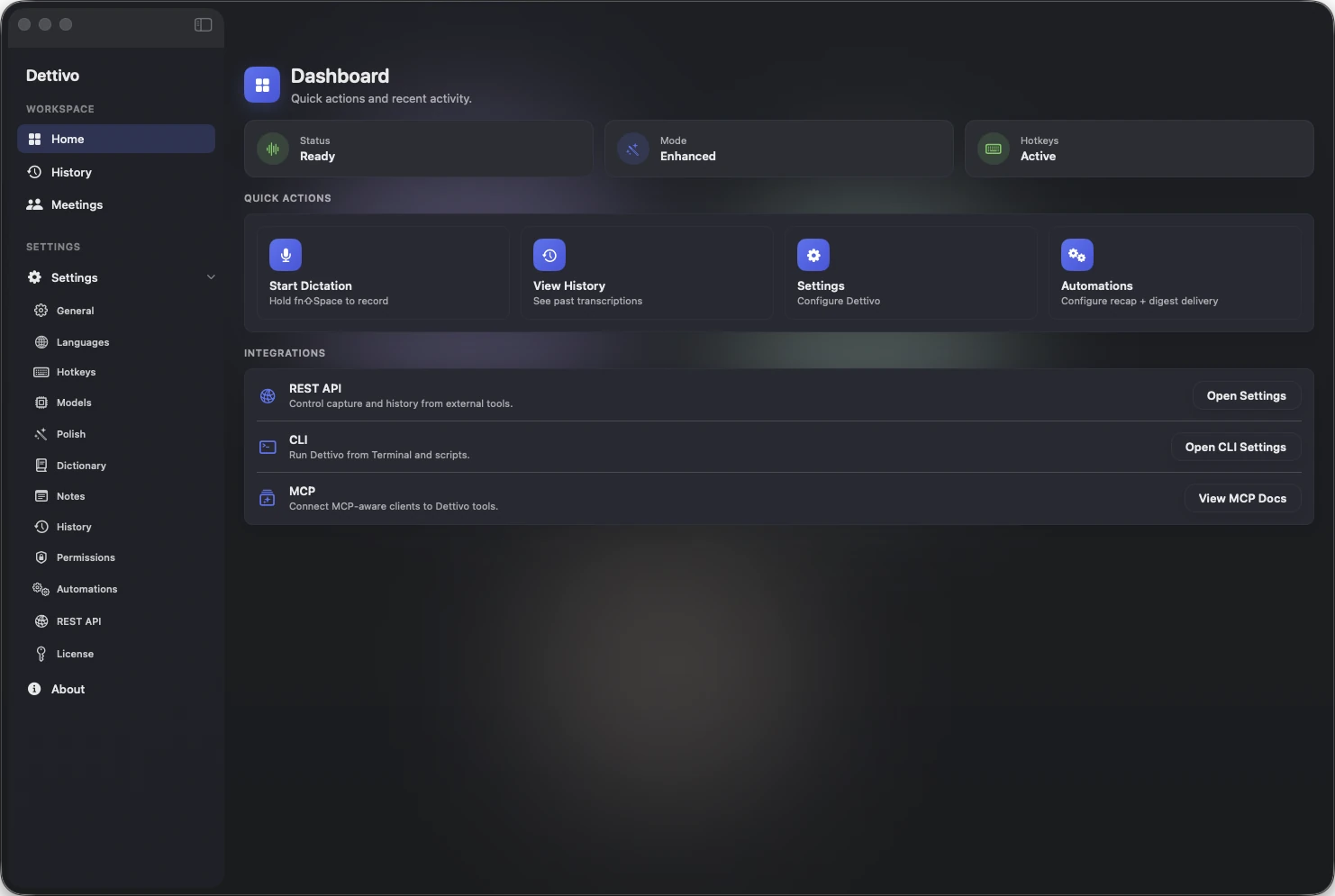Open the sidebar Hotkeys label
This screenshot has width=1335, height=896.
tap(76, 372)
